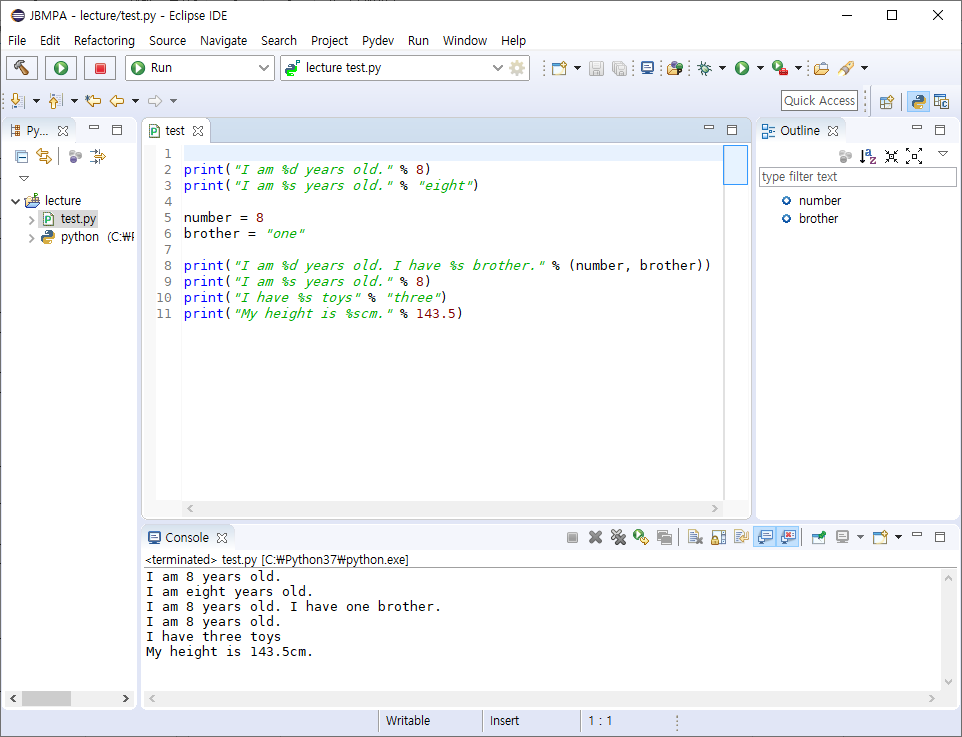Viewport: 962px width, 737px height.
Task: Toggle Word Wrap in Console toolbar
Action: coord(741,538)
